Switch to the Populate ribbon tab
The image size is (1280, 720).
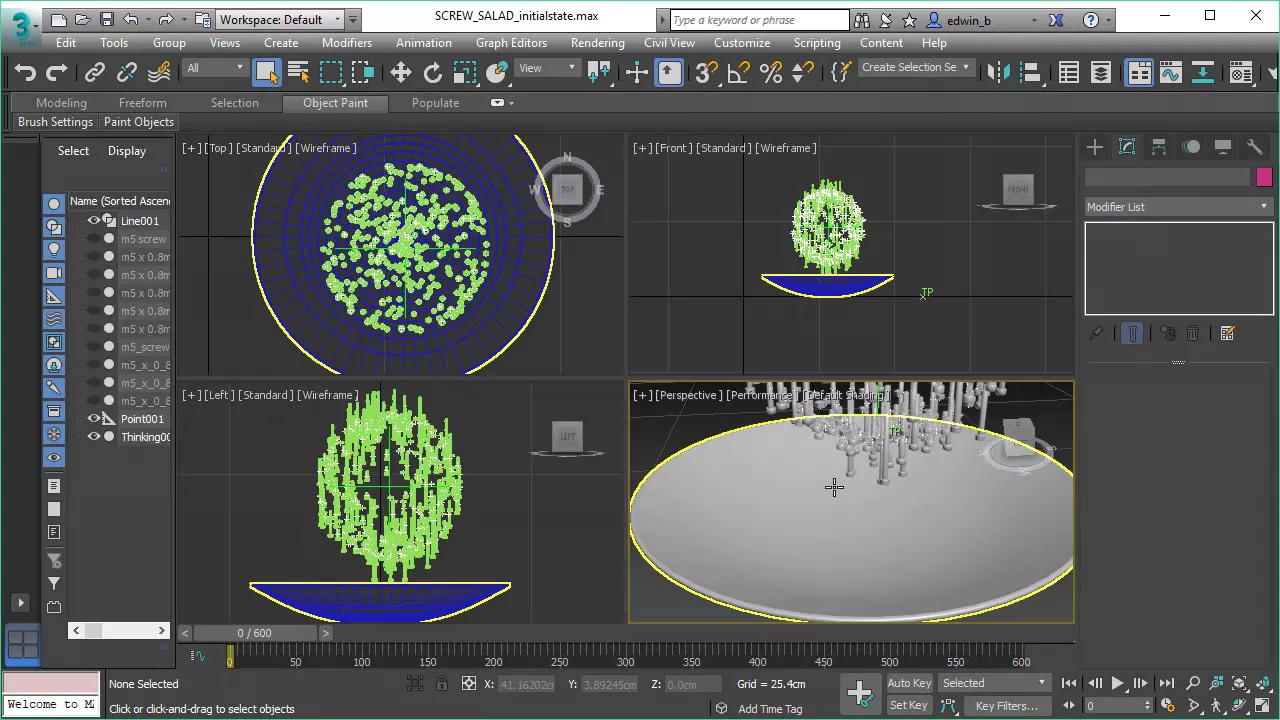coord(436,103)
